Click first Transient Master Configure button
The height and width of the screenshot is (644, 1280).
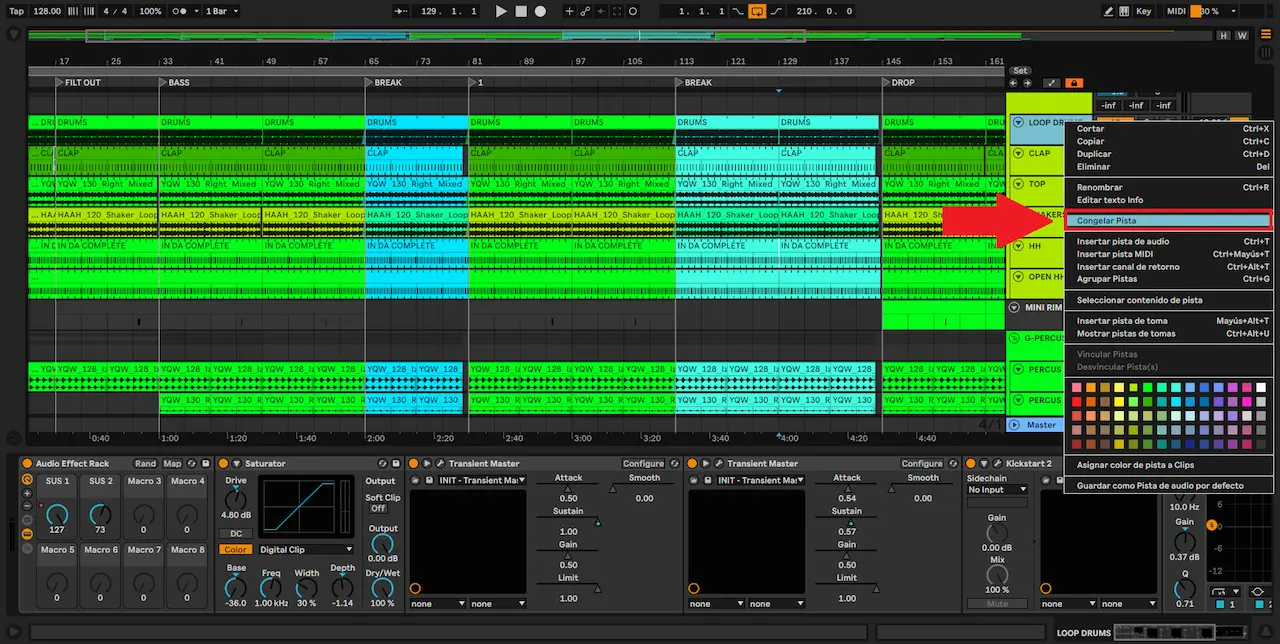coord(643,463)
